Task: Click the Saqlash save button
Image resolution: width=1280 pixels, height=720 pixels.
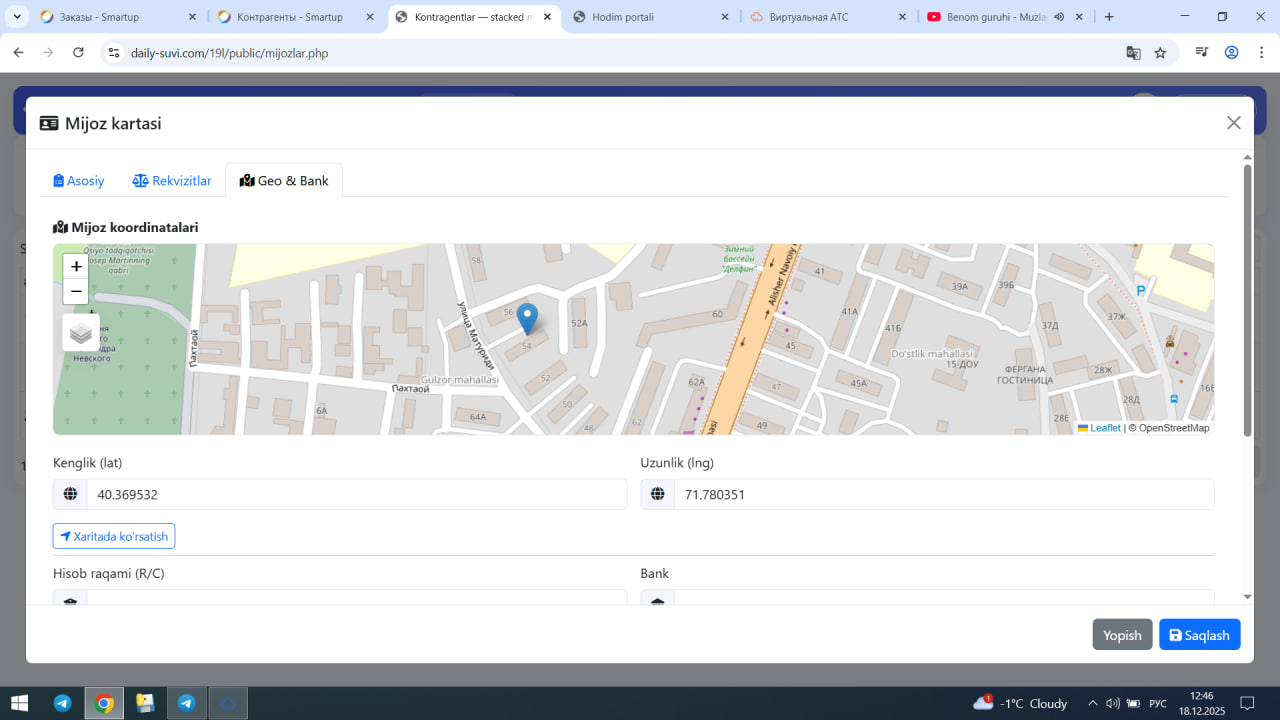Action: pos(1199,635)
